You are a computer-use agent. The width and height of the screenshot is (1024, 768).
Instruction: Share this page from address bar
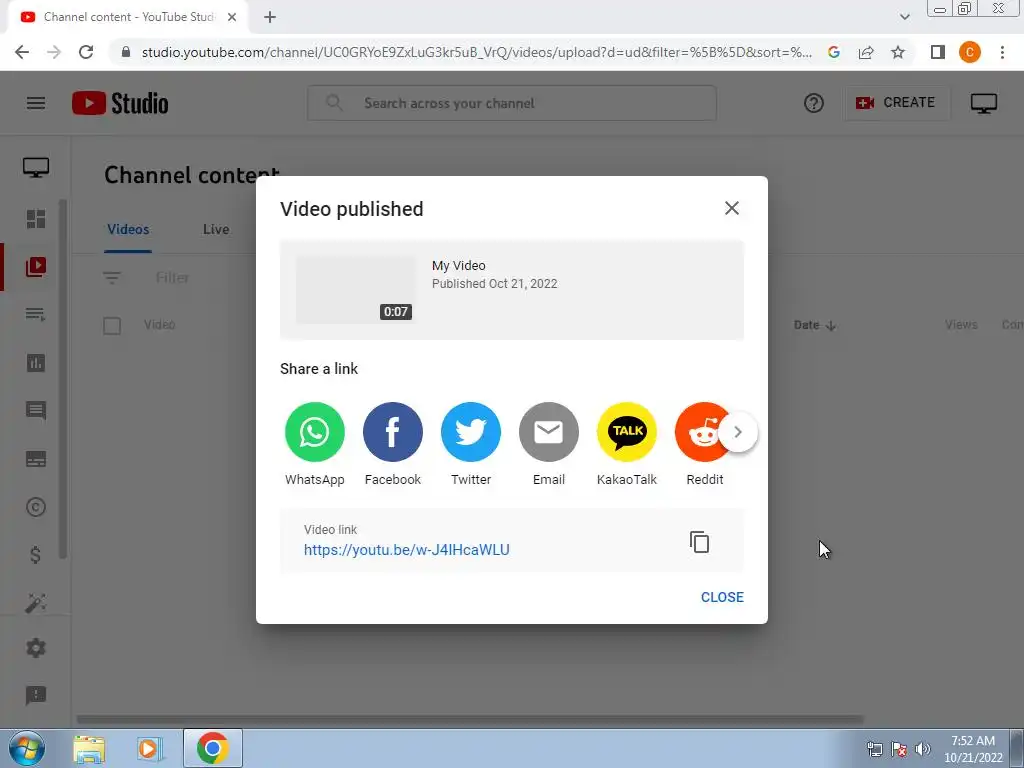tap(866, 52)
